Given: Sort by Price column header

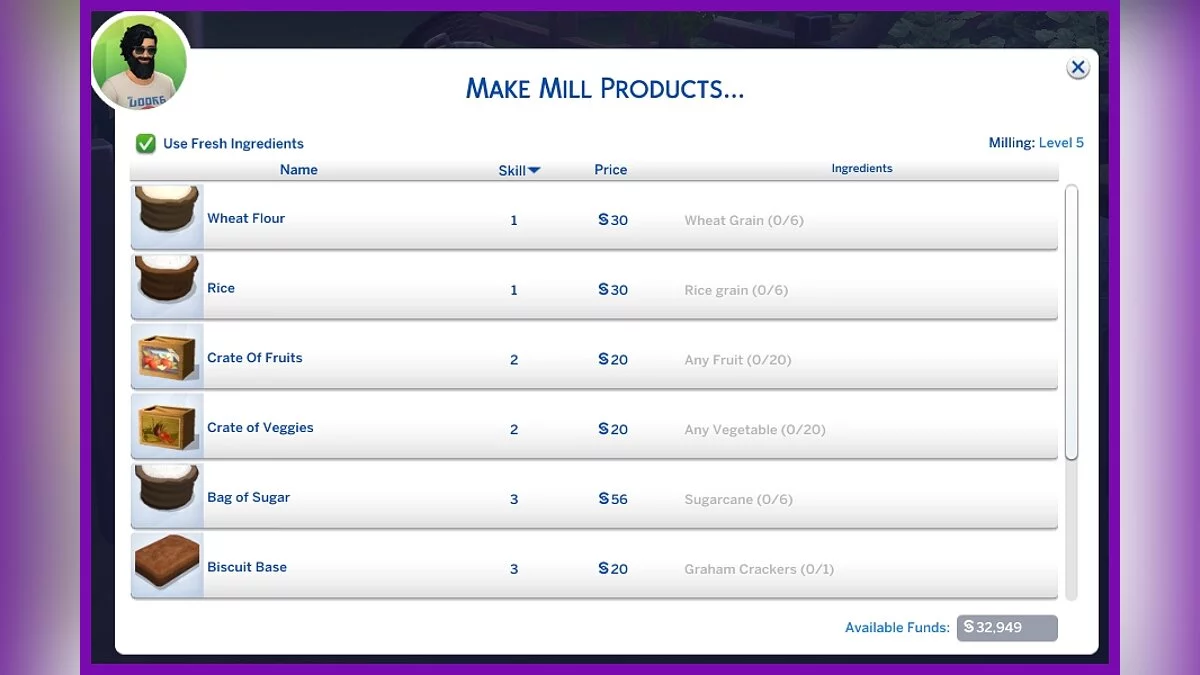Looking at the screenshot, I should 611,170.
